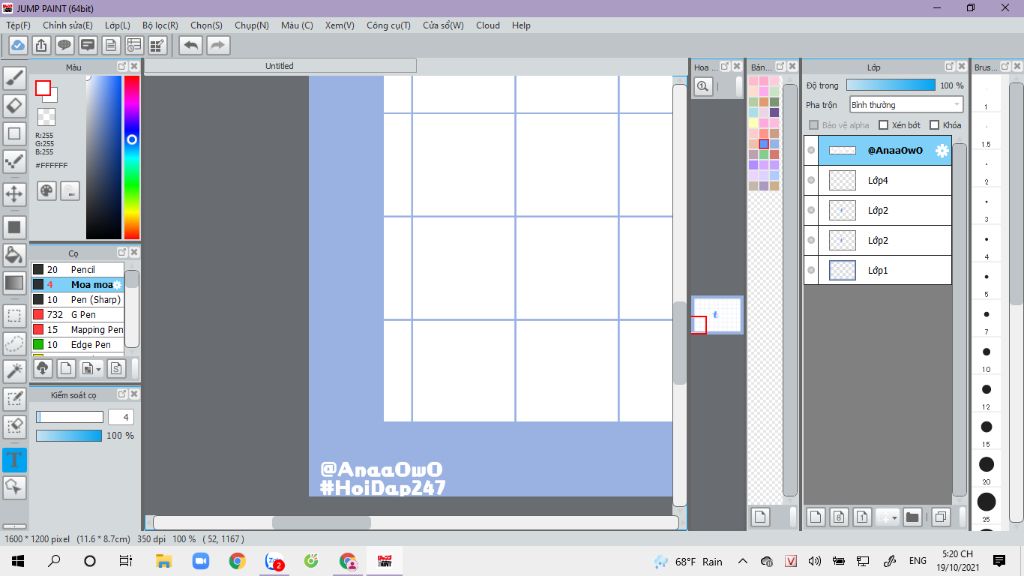The image size is (1024, 576).
Task: Open Windows Start menu
Action: point(18,561)
